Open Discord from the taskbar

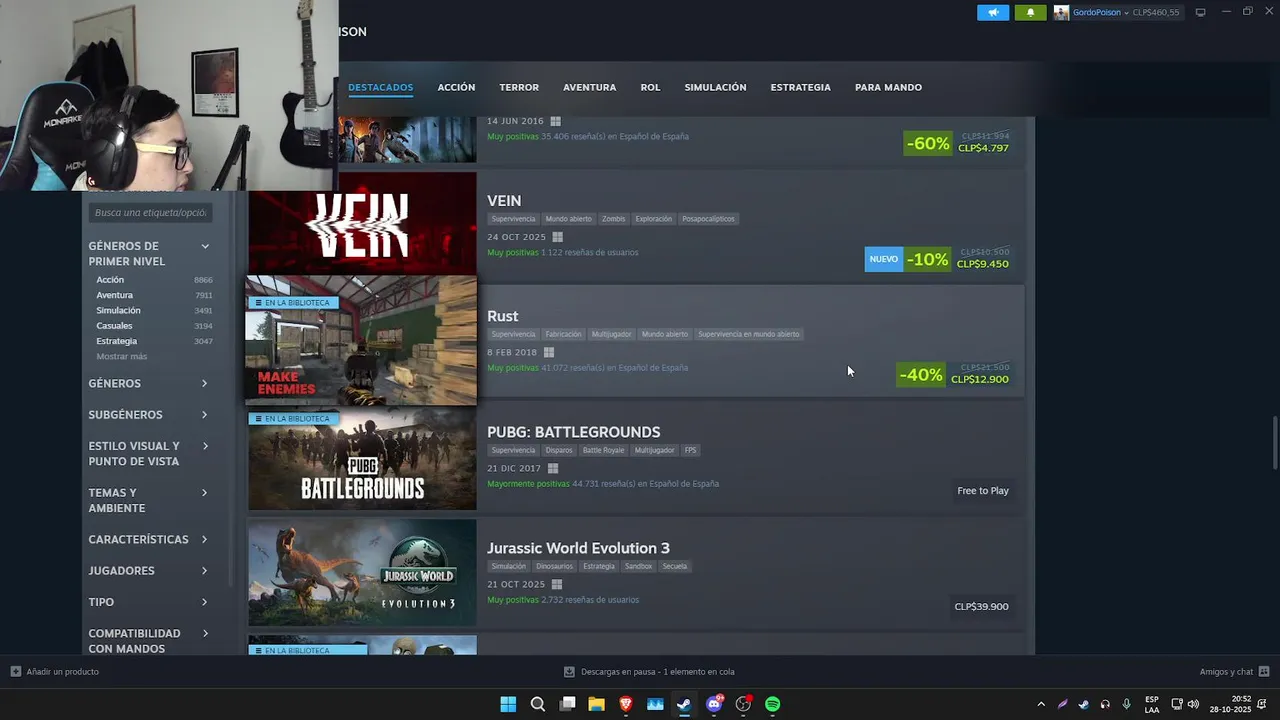tap(714, 704)
